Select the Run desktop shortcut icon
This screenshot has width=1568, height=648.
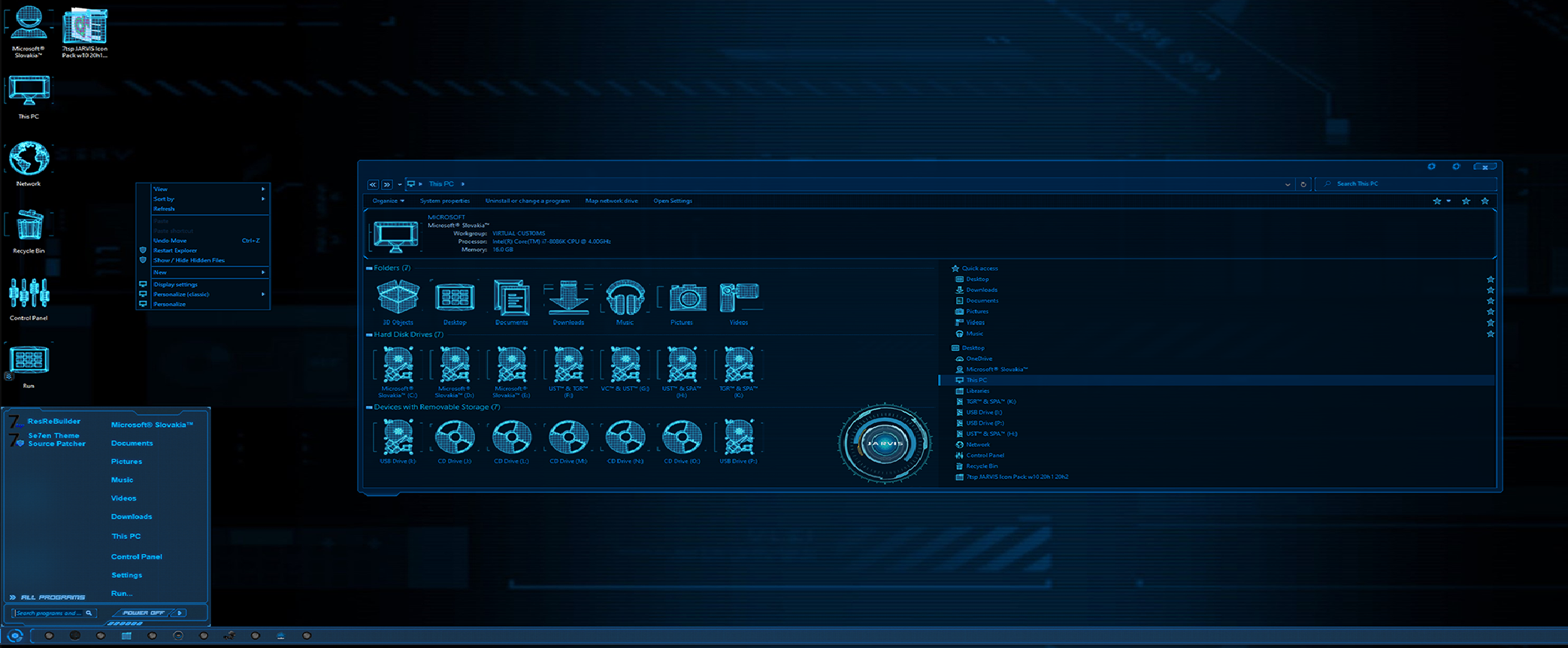click(x=29, y=360)
